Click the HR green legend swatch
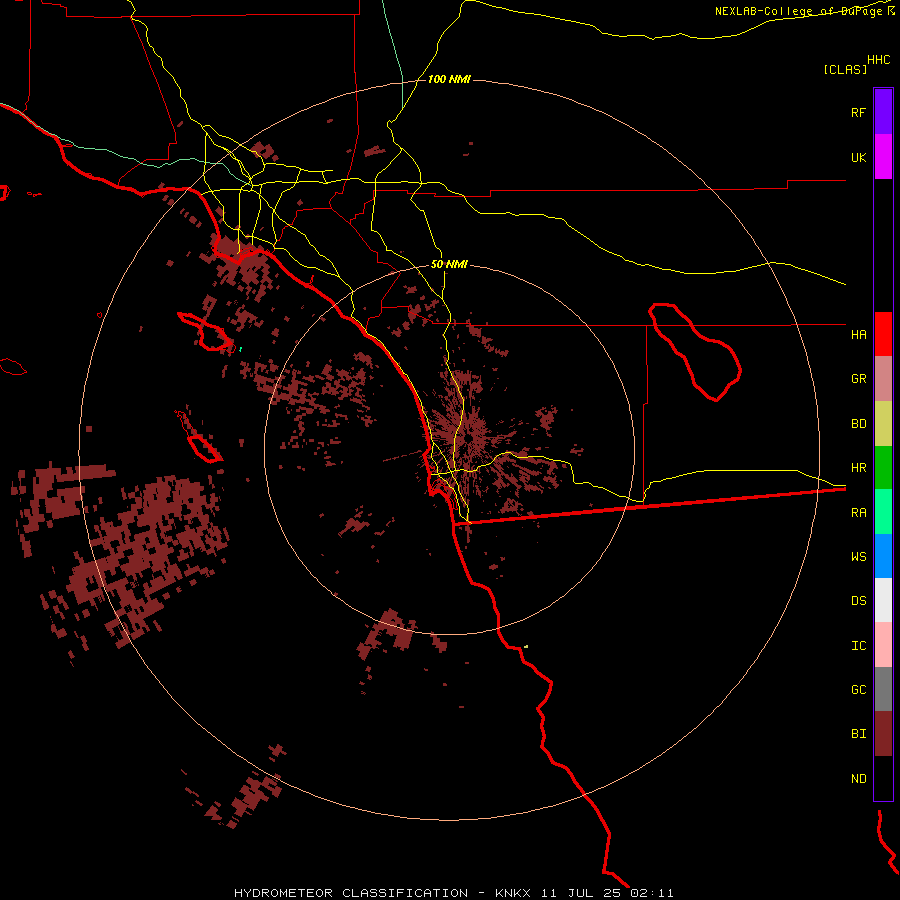The image size is (900, 900). pyautogui.click(x=883, y=468)
